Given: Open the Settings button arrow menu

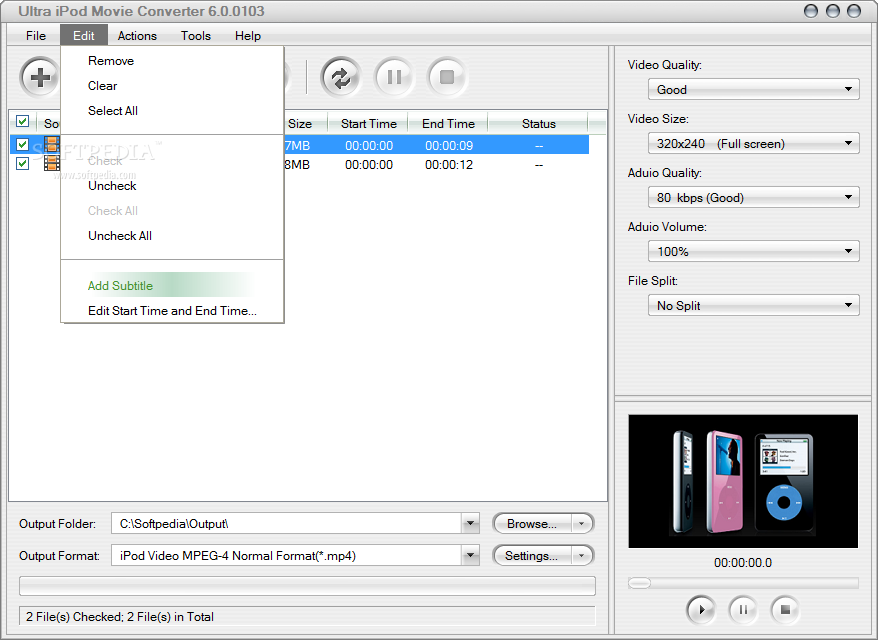Looking at the screenshot, I should tap(582, 555).
